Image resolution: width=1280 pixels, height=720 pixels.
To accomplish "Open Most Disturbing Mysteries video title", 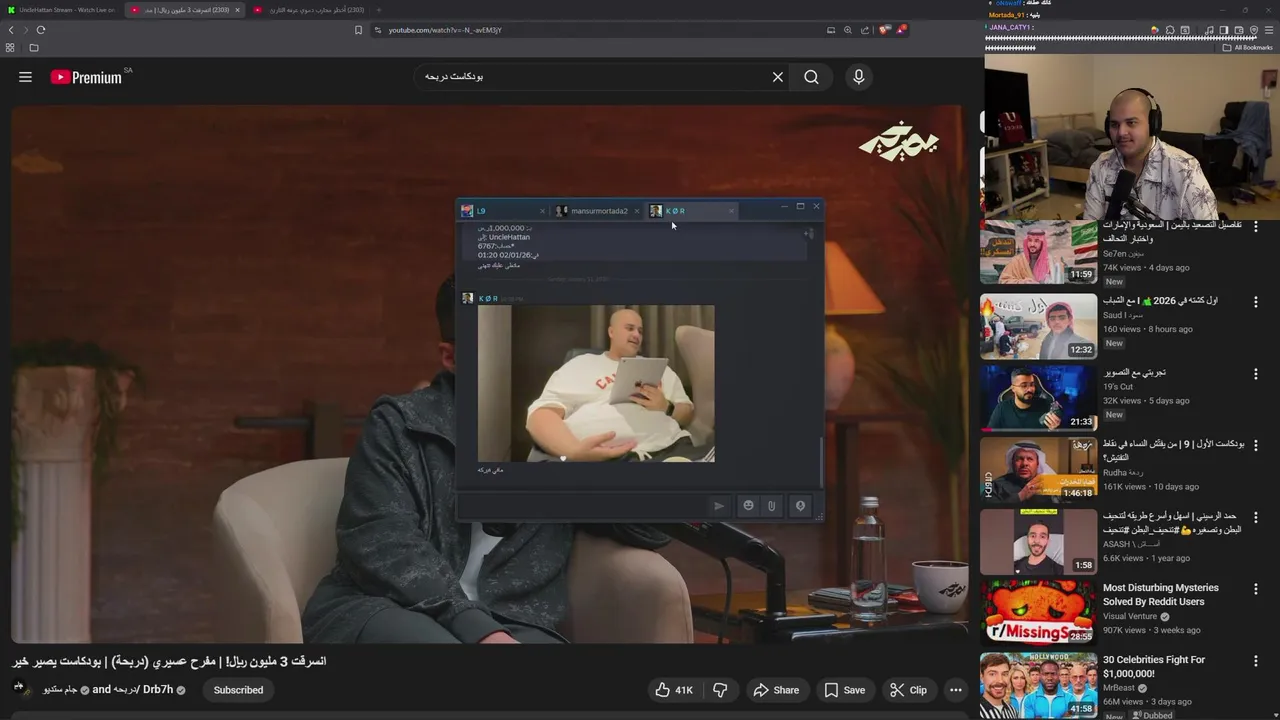I will pos(1161,595).
